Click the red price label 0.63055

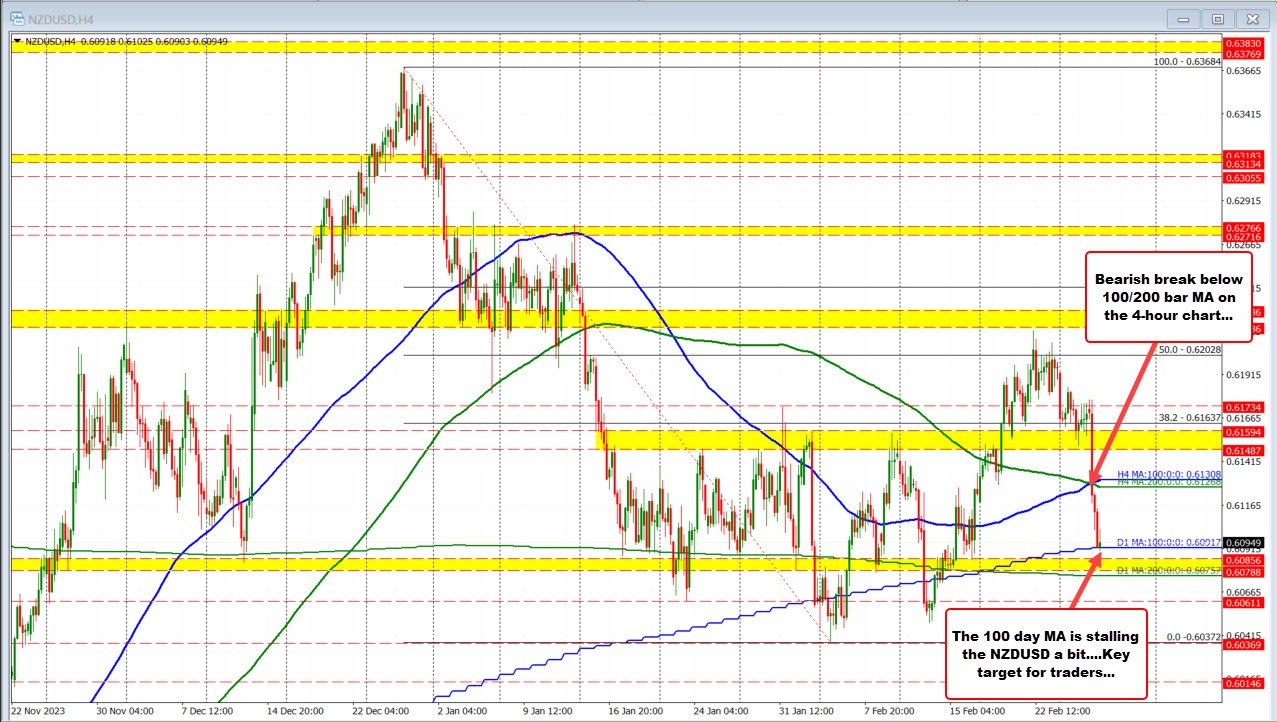[x=1246, y=177]
